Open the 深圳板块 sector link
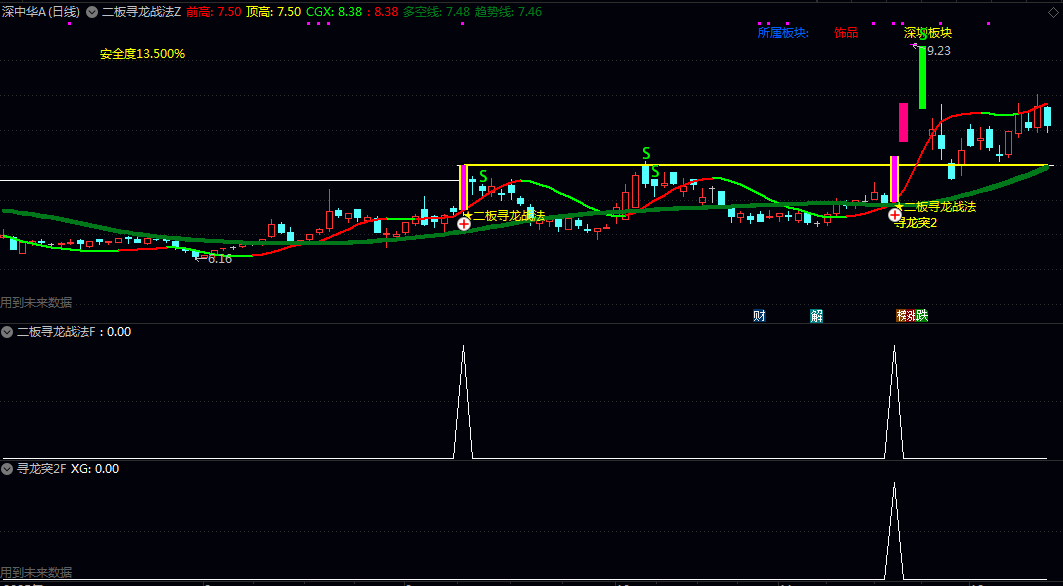 [927, 32]
